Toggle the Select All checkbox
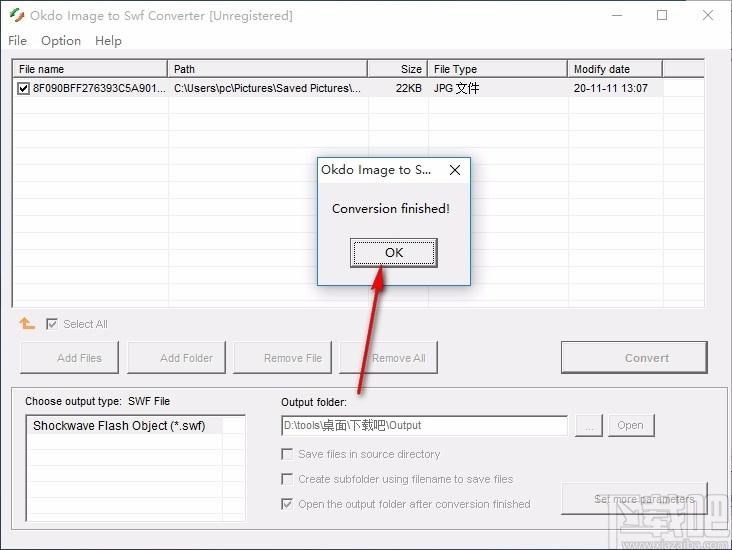Screen dimensions: 732x550 coord(52,324)
